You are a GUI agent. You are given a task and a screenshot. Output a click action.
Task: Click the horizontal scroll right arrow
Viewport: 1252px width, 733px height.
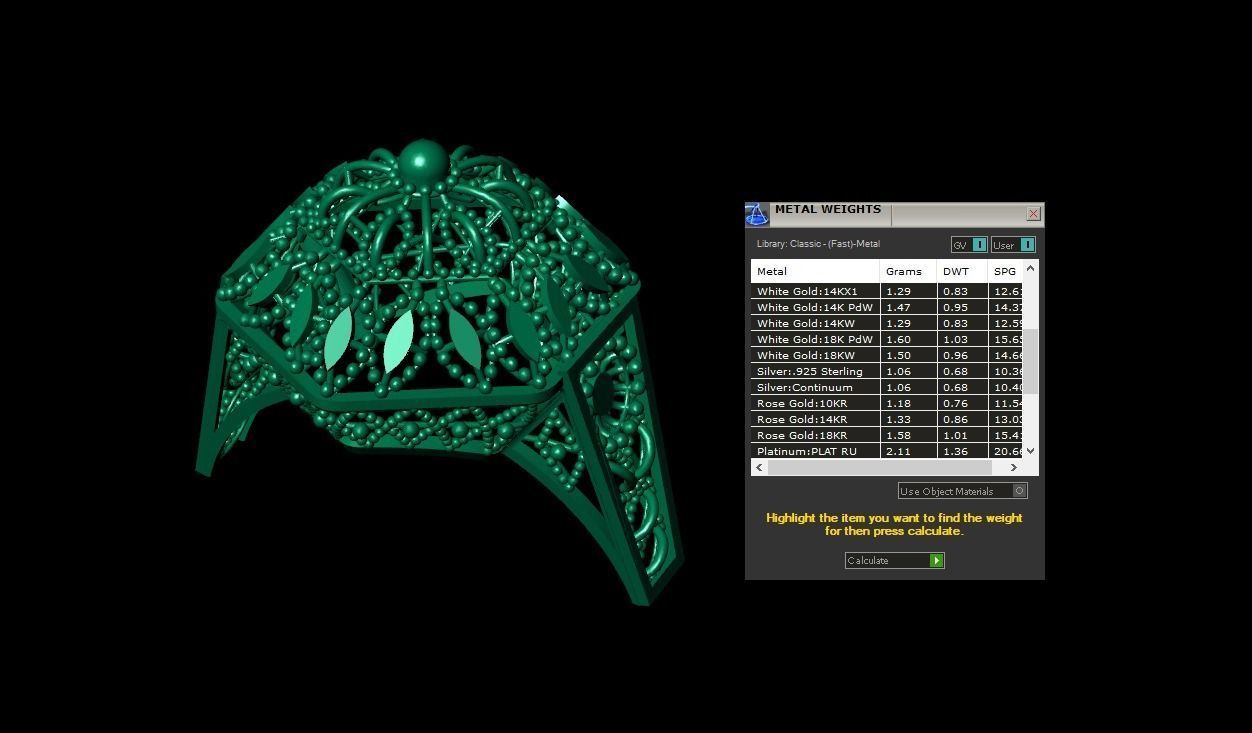1014,467
